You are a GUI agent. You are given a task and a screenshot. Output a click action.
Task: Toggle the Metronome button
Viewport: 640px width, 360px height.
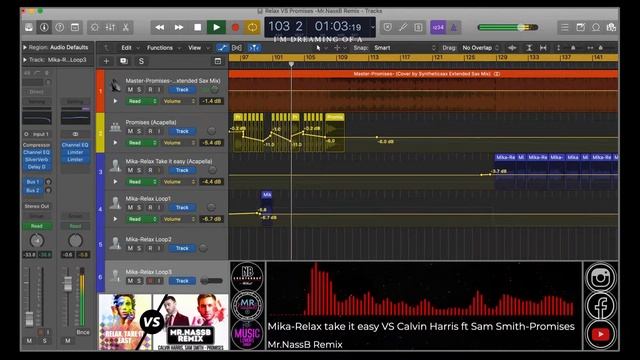pos(453,27)
